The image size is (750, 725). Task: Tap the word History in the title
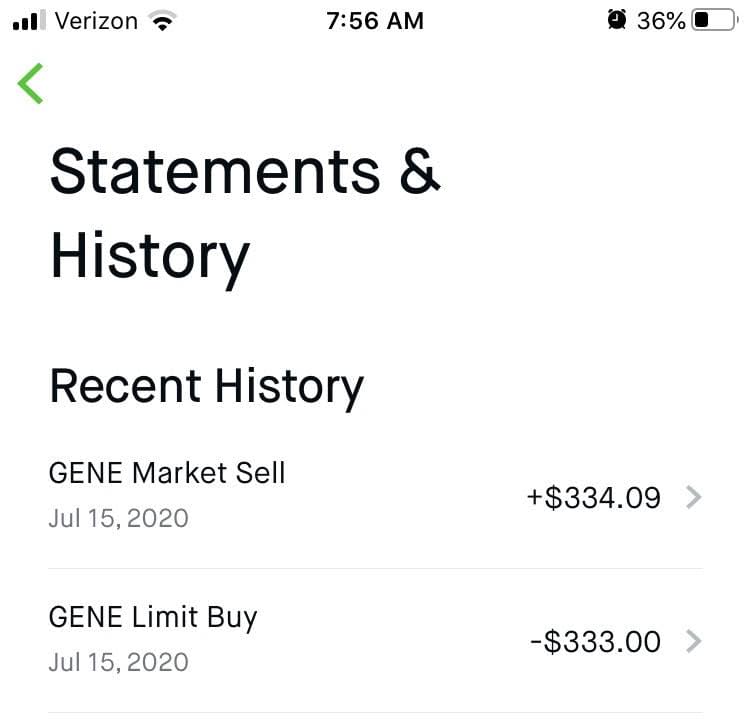tap(149, 256)
